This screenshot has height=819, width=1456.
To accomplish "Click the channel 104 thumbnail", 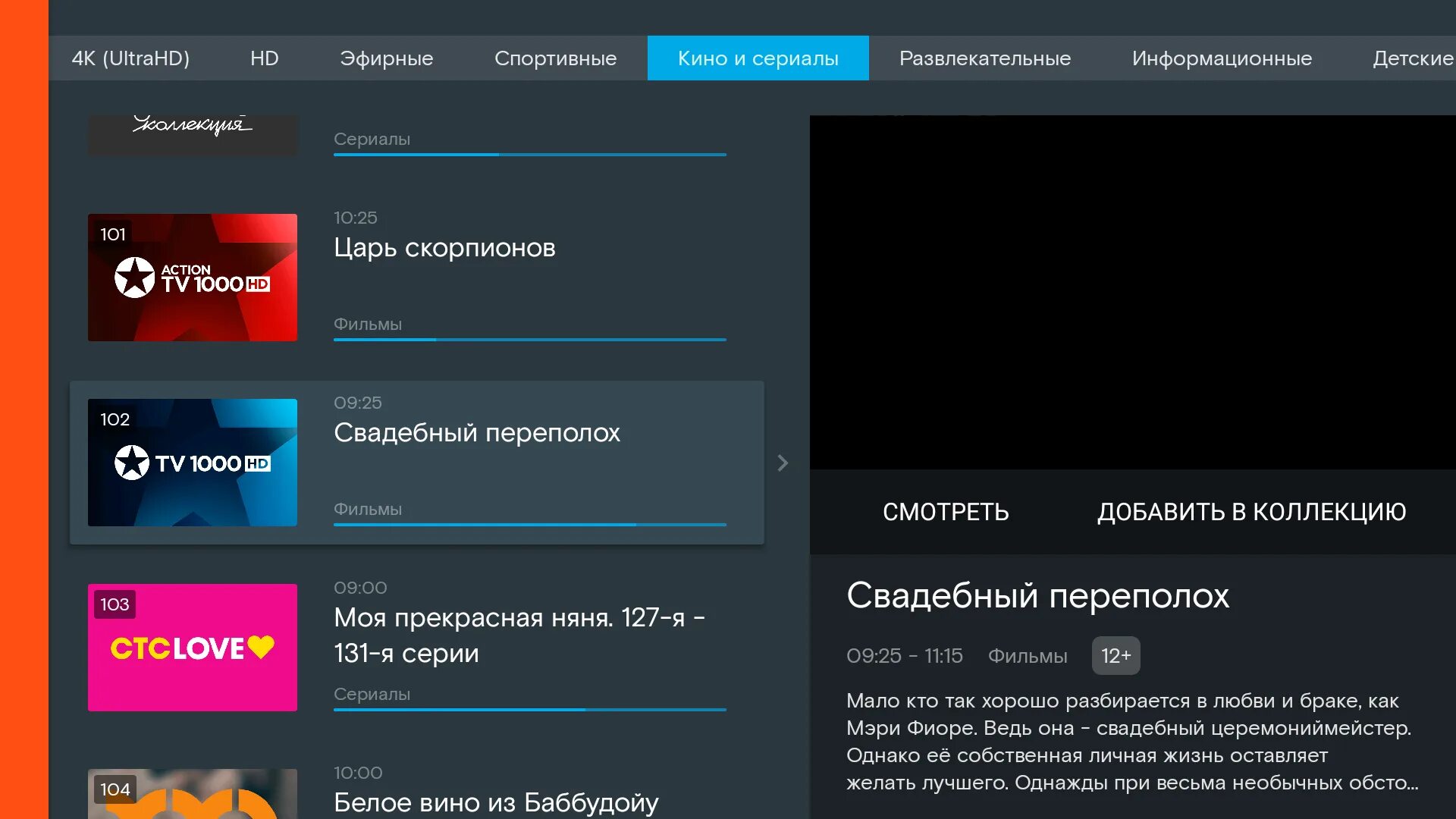I will coord(192,793).
